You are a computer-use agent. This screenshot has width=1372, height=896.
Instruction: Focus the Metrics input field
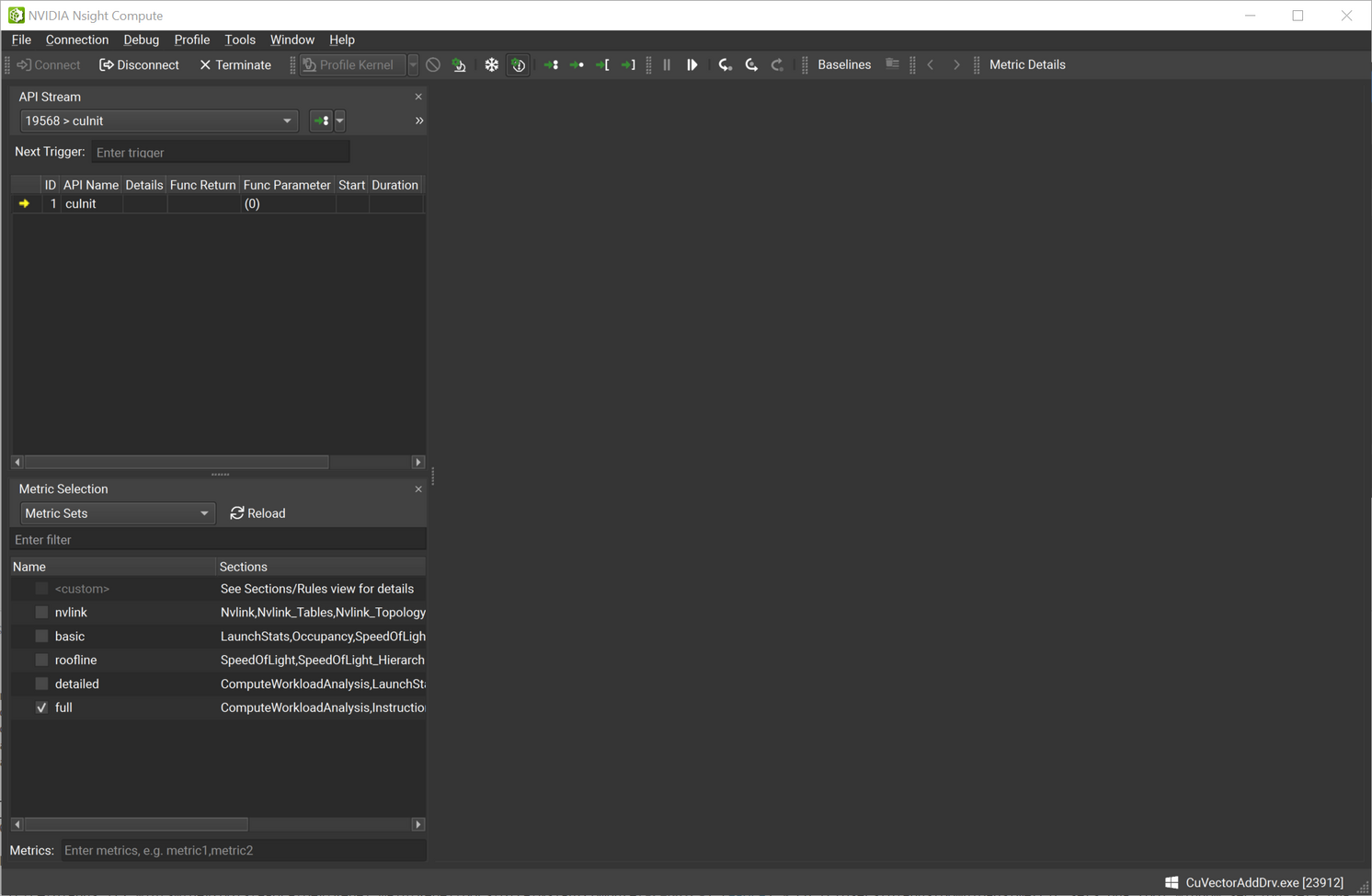click(x=243, y=850)
